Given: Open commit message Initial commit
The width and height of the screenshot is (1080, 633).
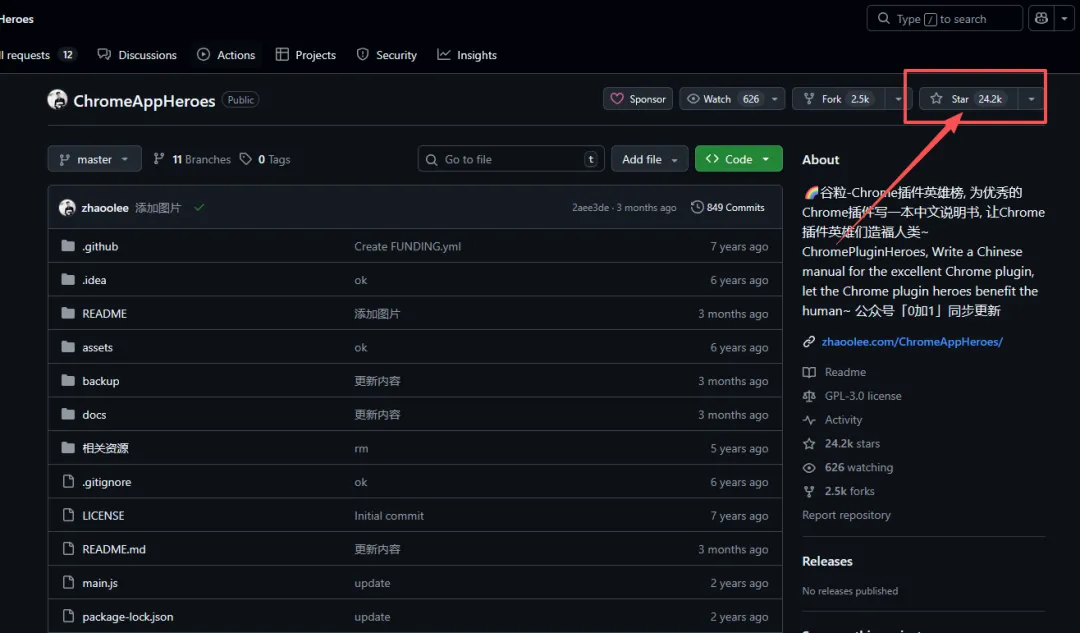Looking at the screenshot, I should (389, 515).
